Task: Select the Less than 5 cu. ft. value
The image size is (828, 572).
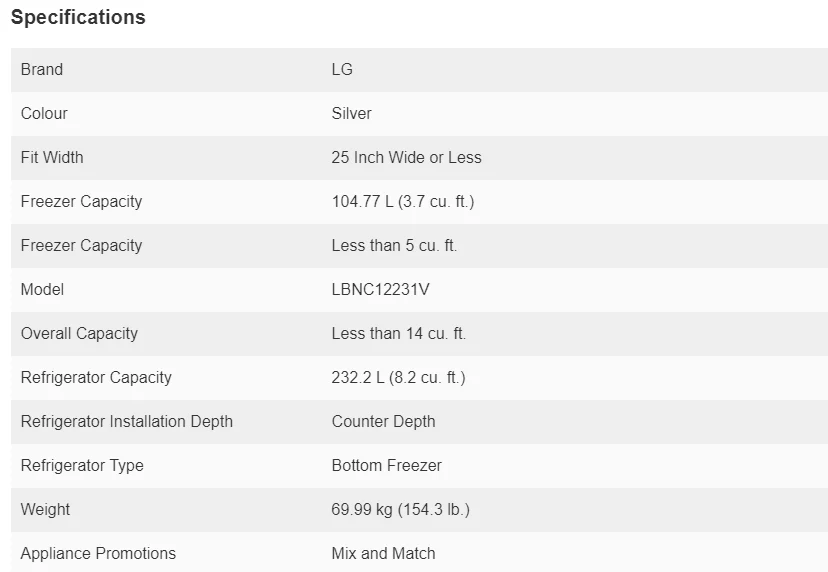Action: coord(394,246)
